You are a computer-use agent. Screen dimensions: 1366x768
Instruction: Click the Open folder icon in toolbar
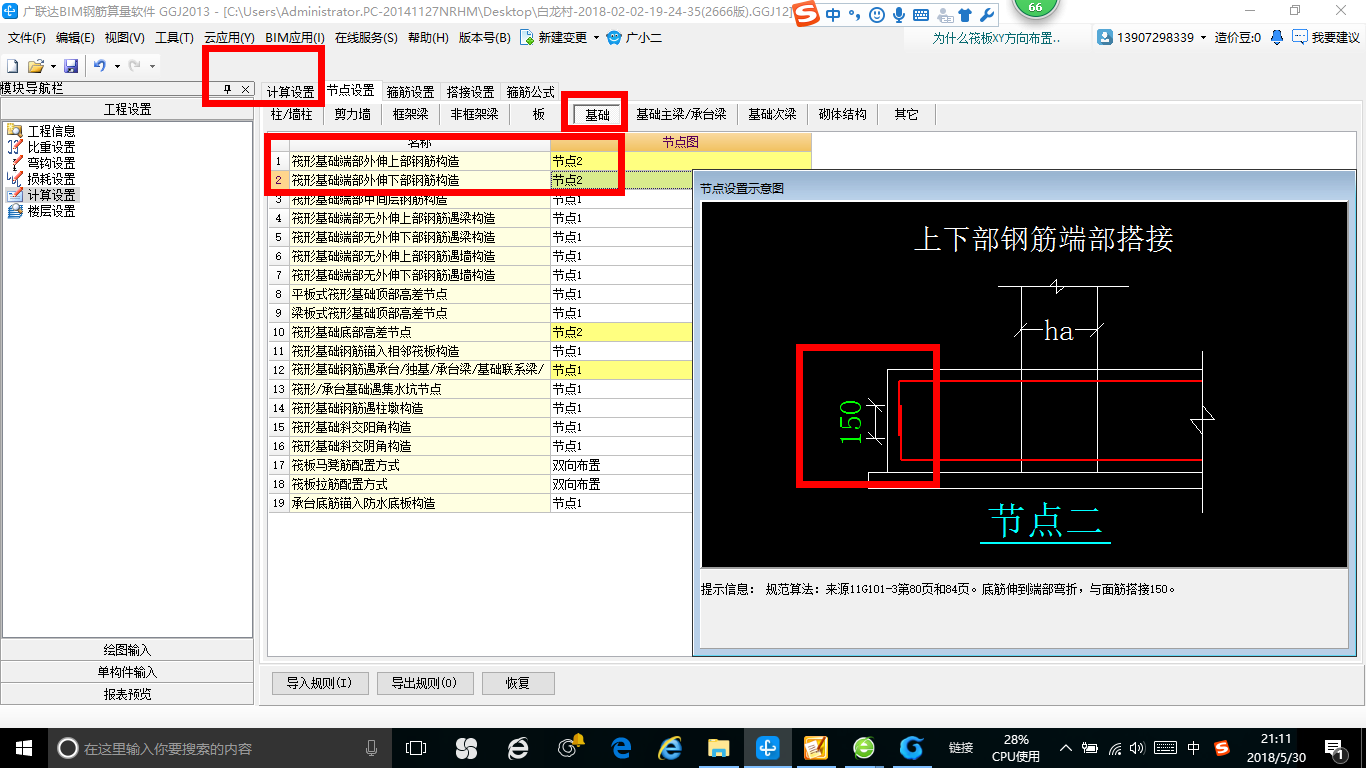point(35,66)
